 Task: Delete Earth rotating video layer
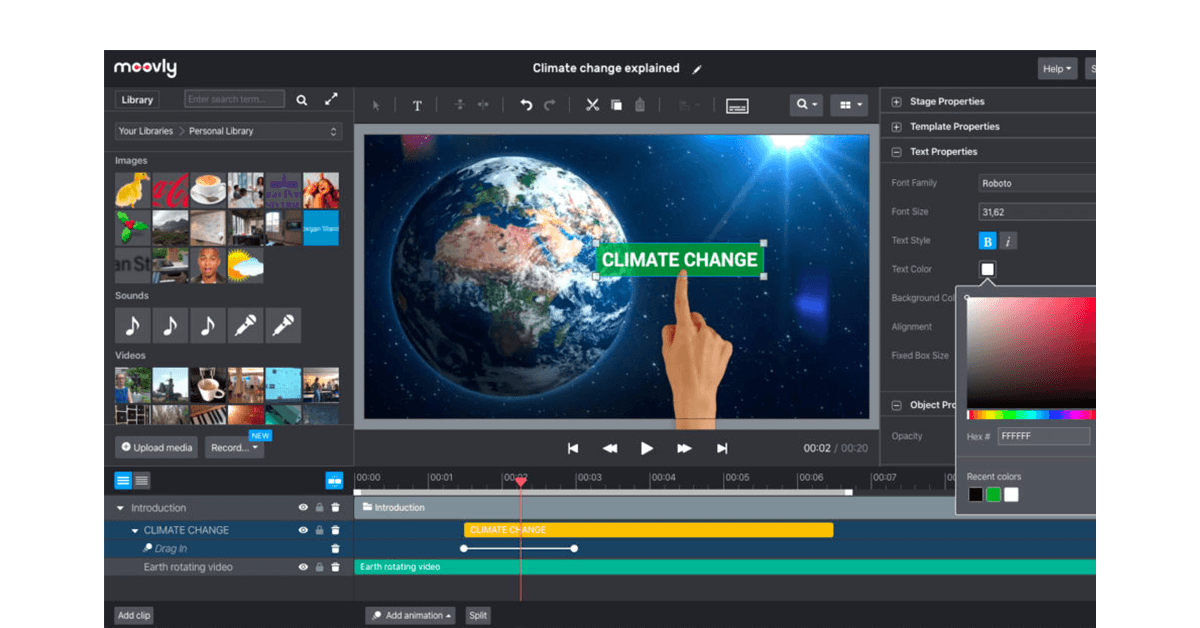(335, 567)
